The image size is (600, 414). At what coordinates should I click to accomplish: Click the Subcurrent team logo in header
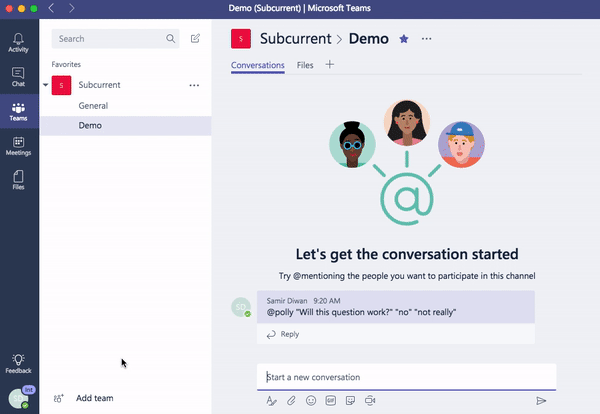pos(241,39)
